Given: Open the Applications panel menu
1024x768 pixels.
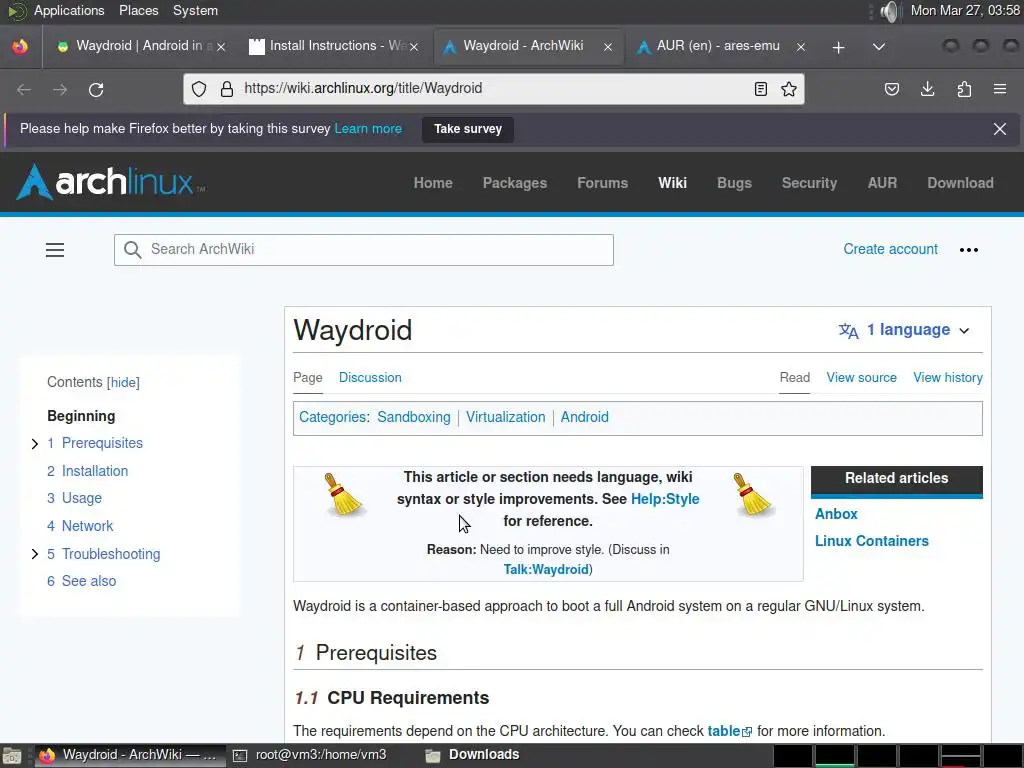Looking at the screenshot, I should click(x=69, y=10).
